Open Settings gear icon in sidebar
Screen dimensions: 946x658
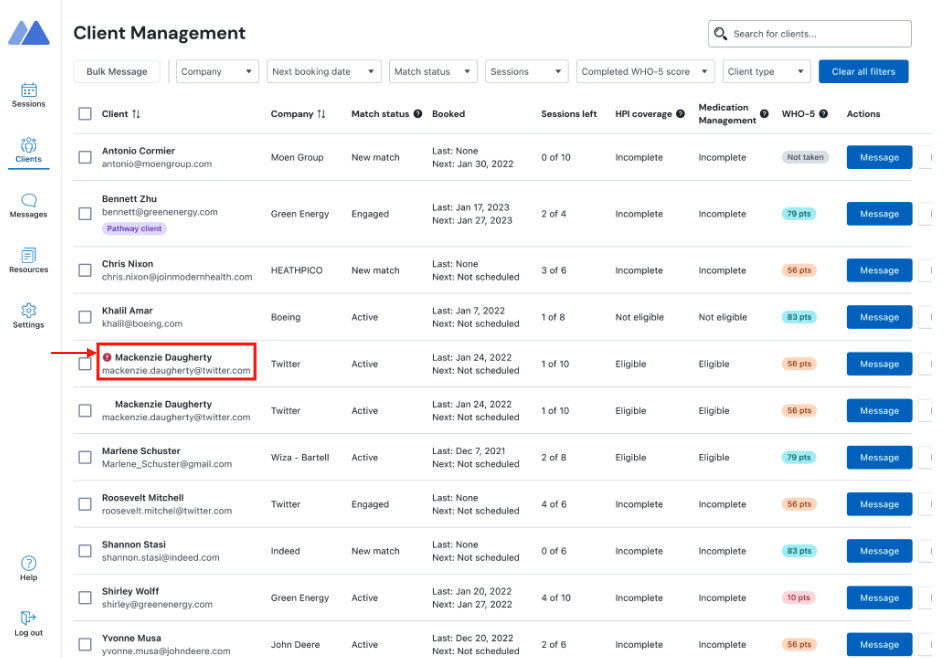[28, 310]
